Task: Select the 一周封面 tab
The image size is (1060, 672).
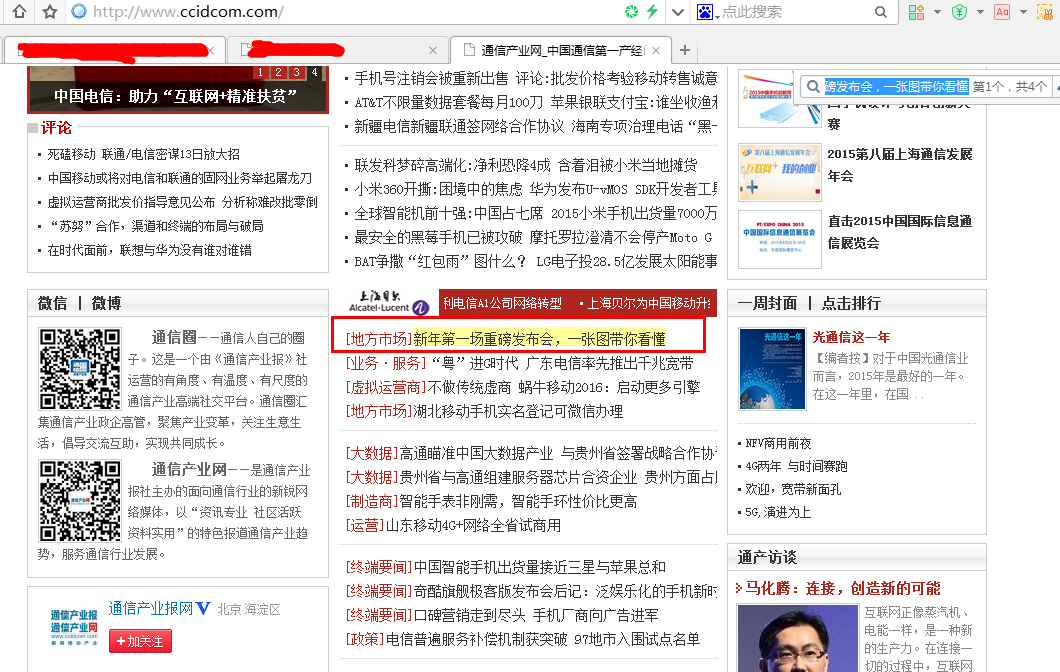Action: 767,303
